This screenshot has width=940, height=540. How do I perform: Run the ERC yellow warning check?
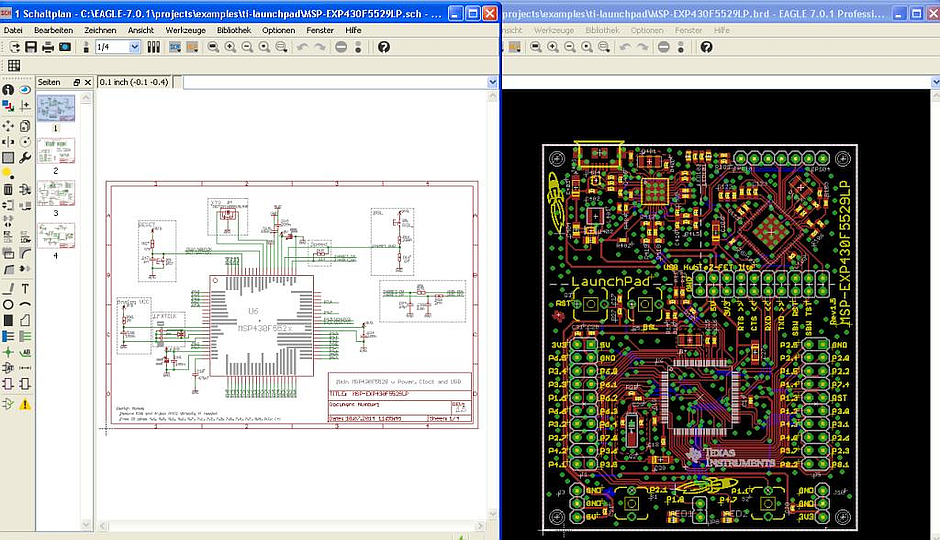click(25, 405)
